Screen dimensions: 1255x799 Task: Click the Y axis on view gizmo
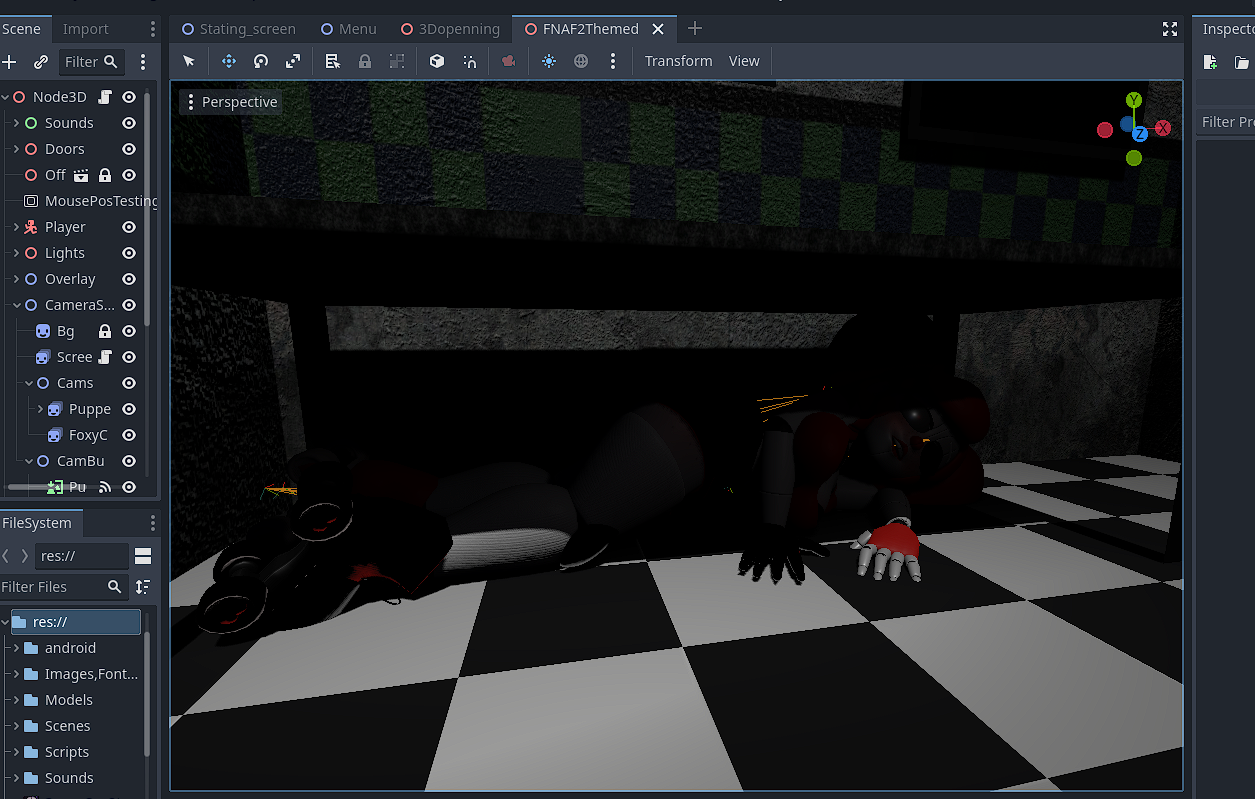click(1134, 100)
